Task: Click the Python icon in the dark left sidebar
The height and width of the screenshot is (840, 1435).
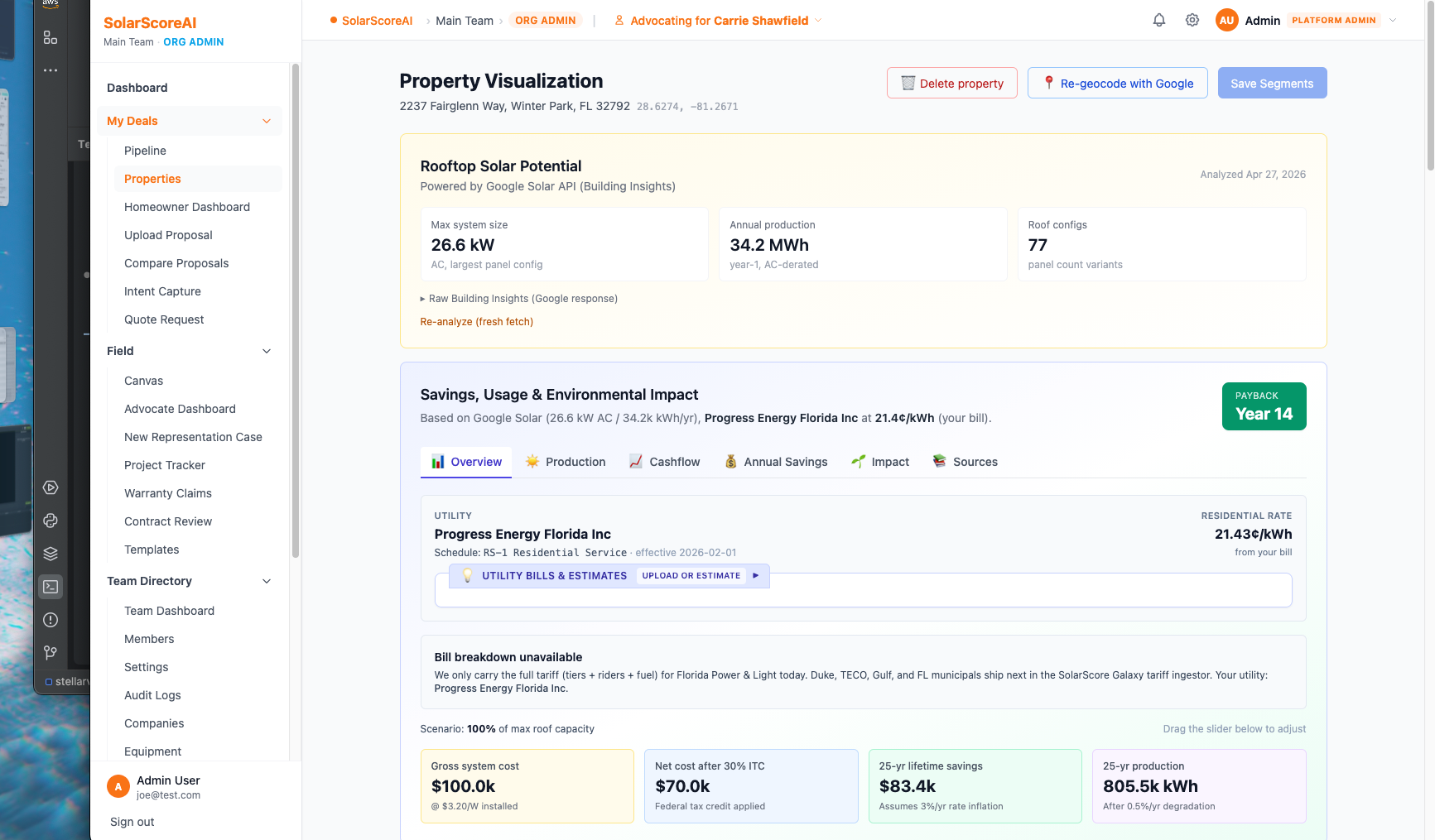Action: click(51, 521)
